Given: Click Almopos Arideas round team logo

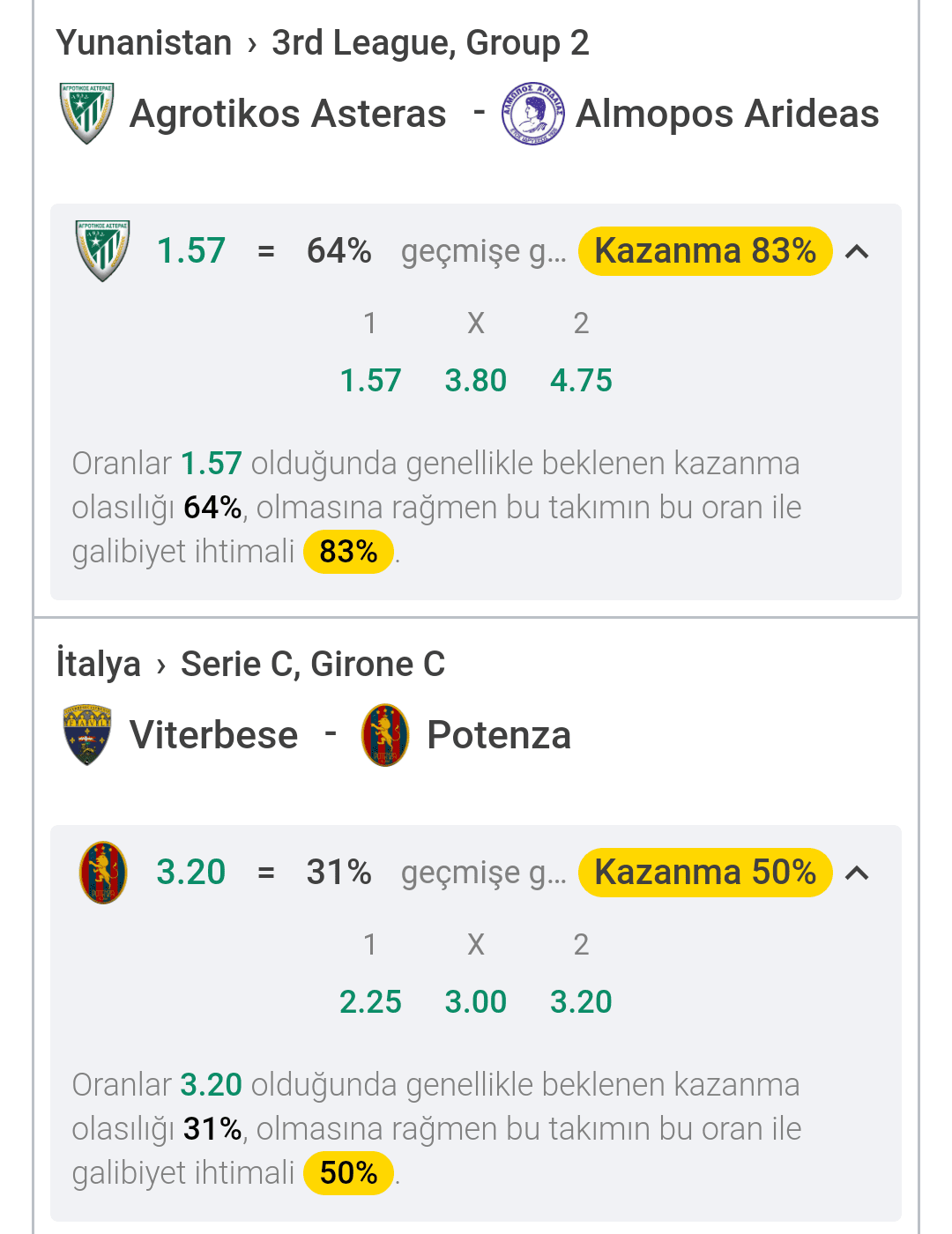Looking at the screenshot, I should pyautogui.click(x=532, y=114).
